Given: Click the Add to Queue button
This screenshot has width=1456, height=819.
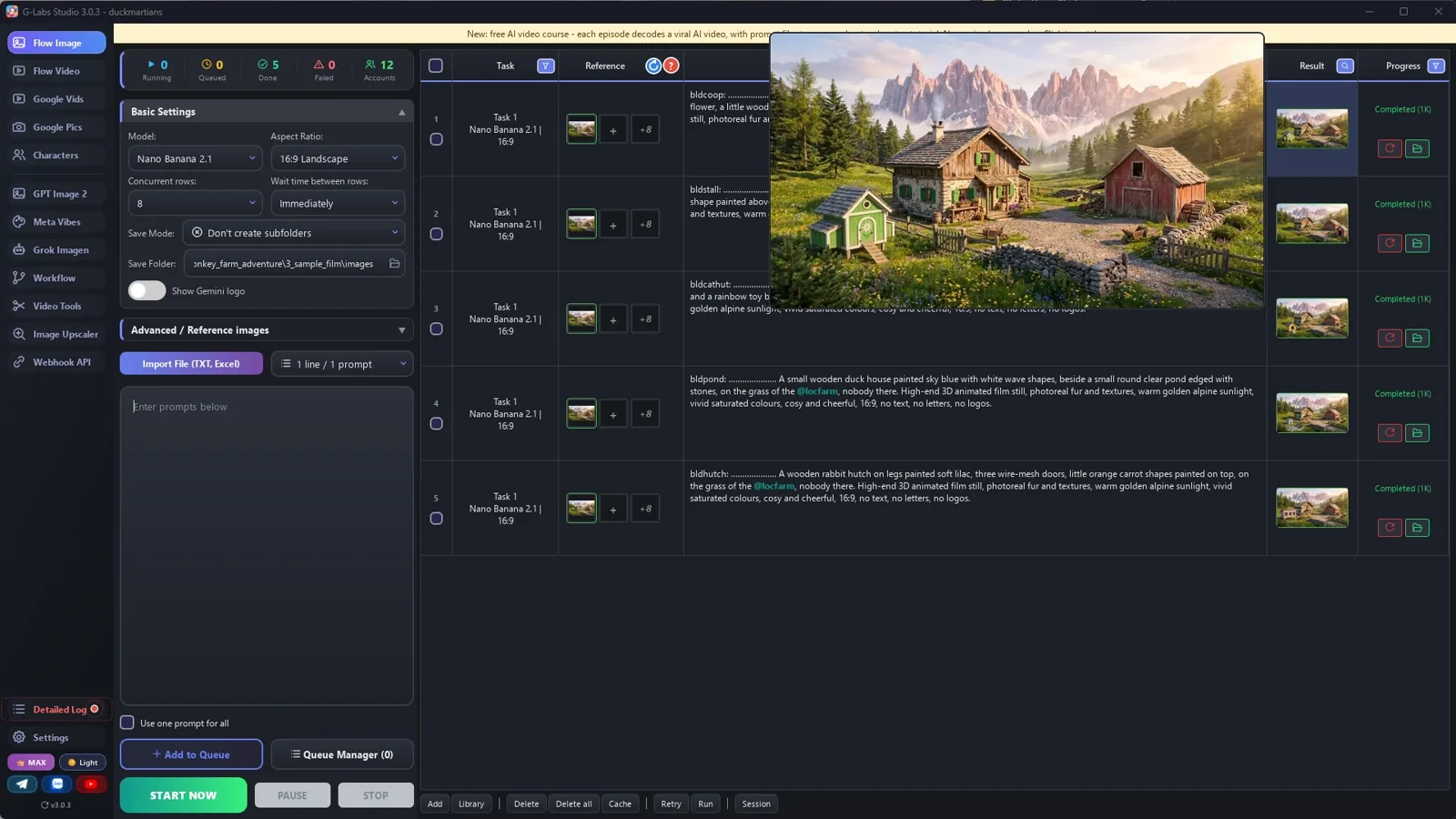Looking at the screenshot, I should click(191, 754).
